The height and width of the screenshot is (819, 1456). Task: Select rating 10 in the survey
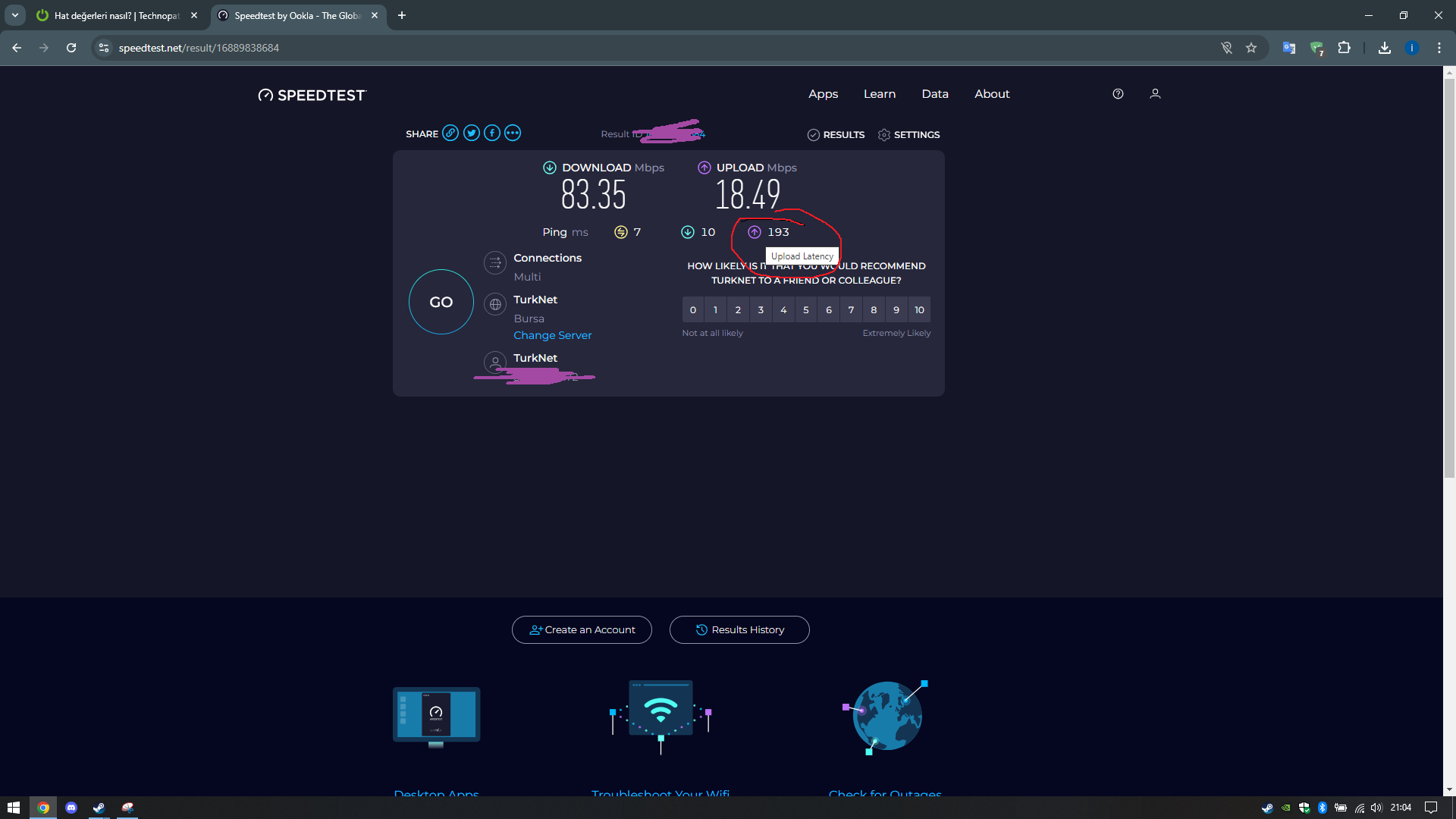click(x=919, y=310)
